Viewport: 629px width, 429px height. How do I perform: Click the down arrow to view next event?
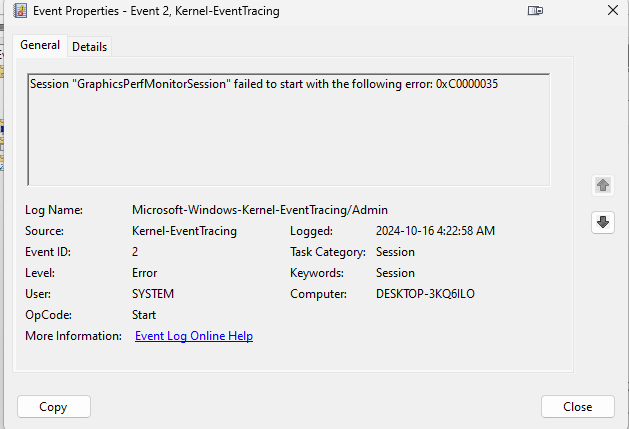point(603,222)
